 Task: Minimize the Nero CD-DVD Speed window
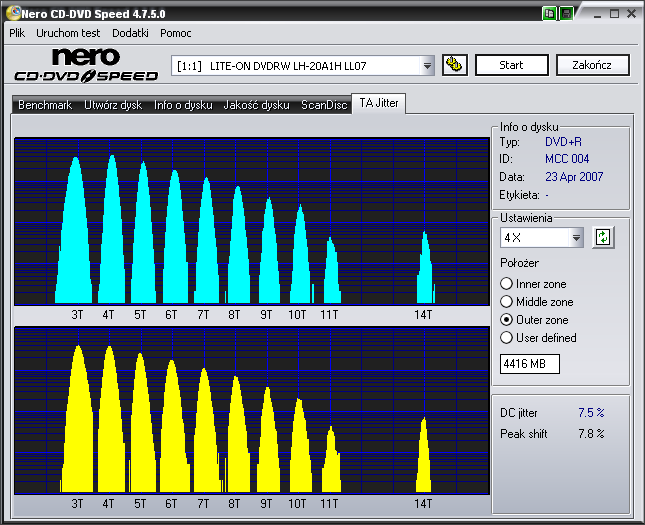click(x=597, y=14)
